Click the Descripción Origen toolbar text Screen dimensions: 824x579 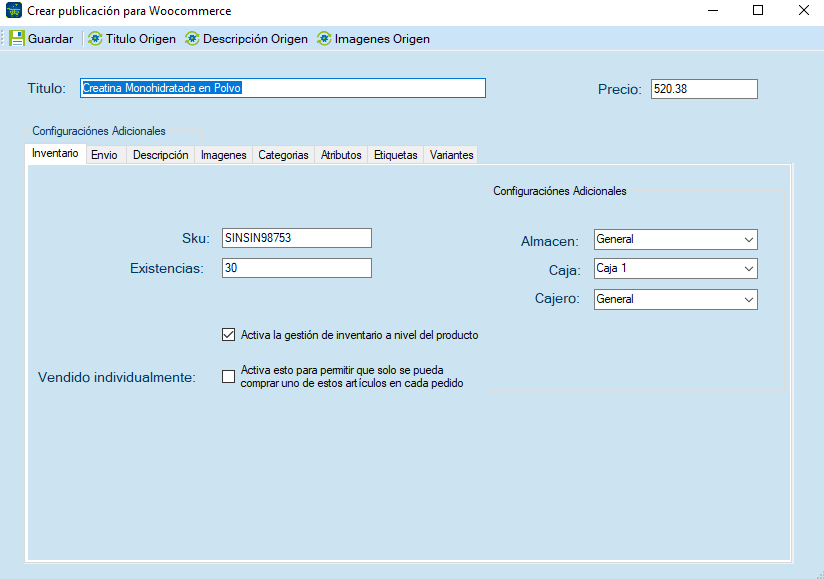(x=255, y=39)
